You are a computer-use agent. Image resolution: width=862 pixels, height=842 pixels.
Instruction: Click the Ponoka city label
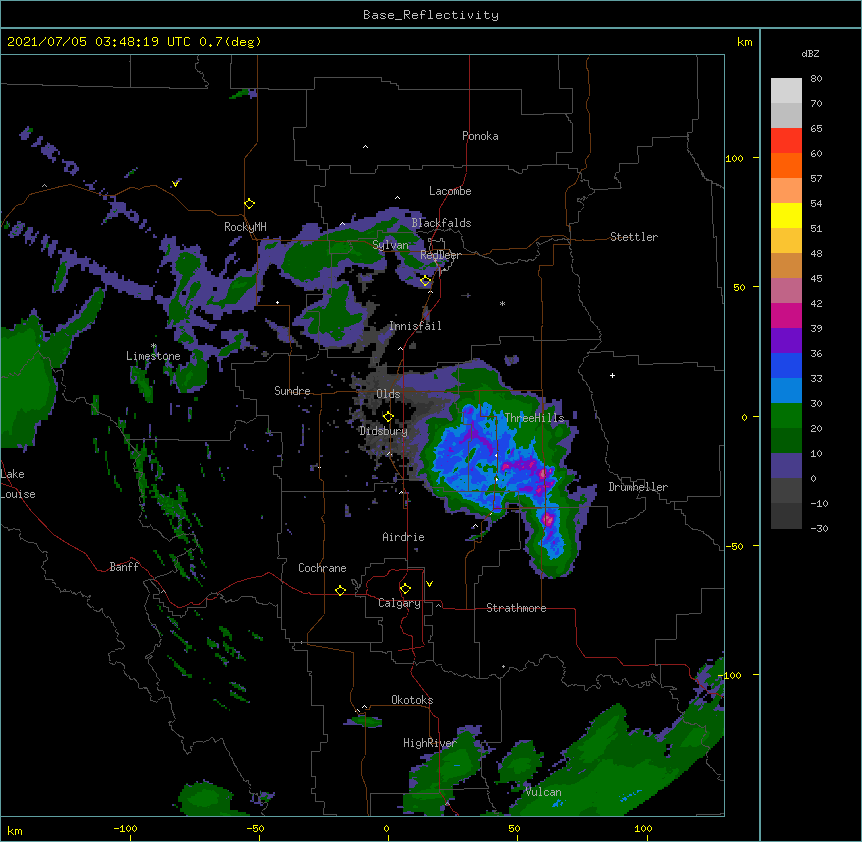tap(480, 136)
